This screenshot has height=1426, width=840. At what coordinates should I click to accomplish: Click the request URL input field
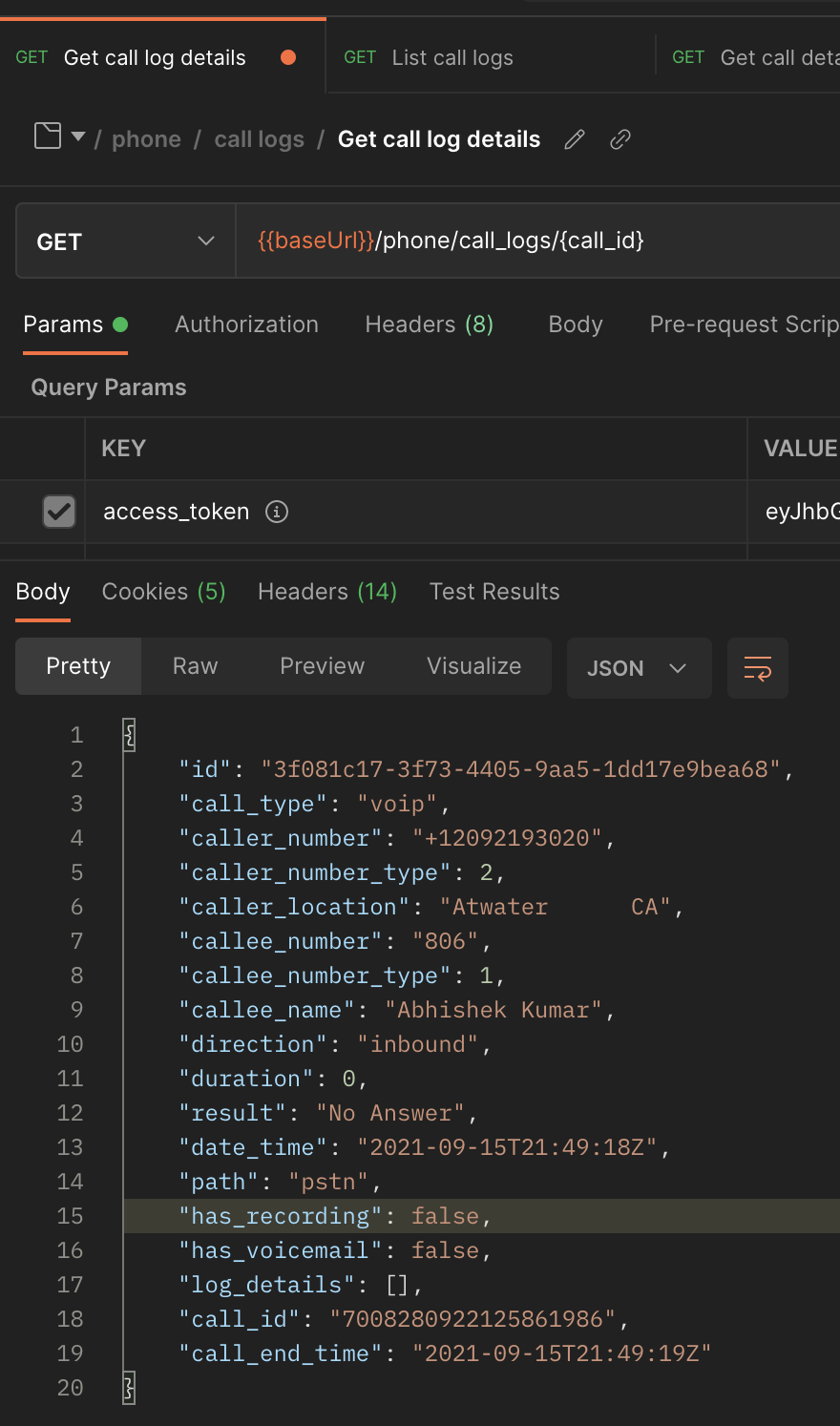tap(535, 241)
